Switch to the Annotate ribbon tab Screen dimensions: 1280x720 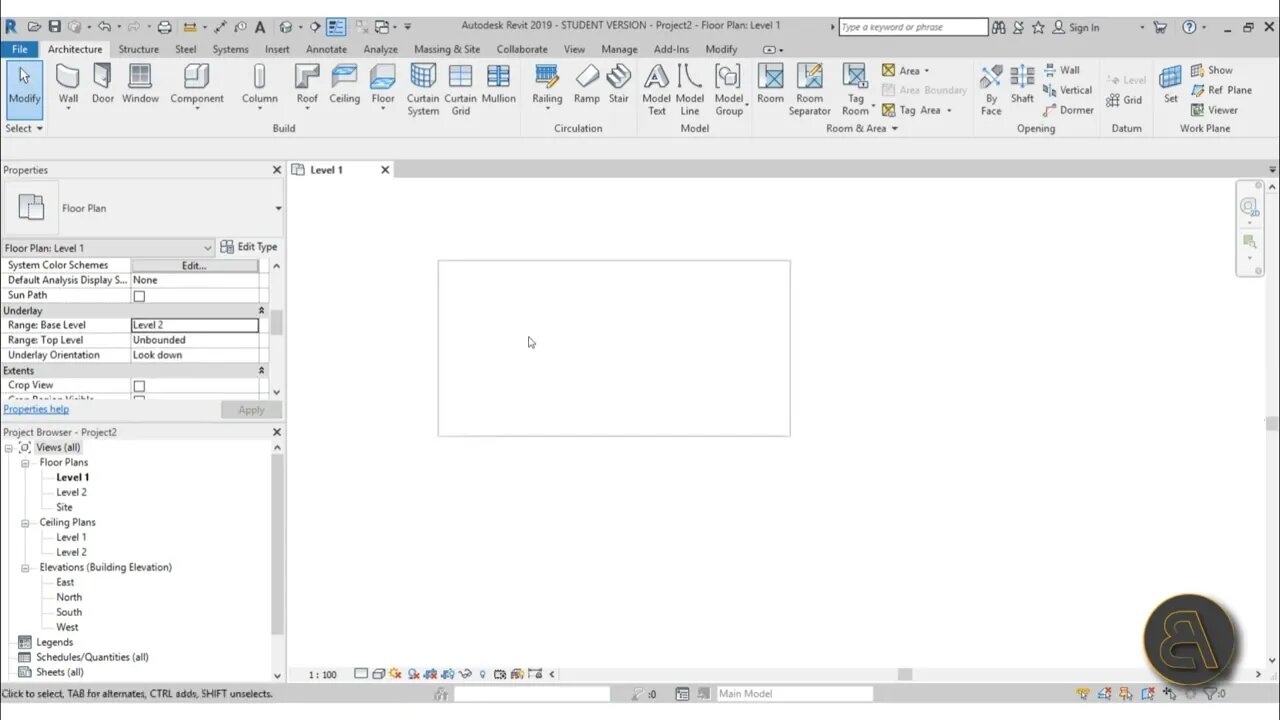tap(326, 49)
